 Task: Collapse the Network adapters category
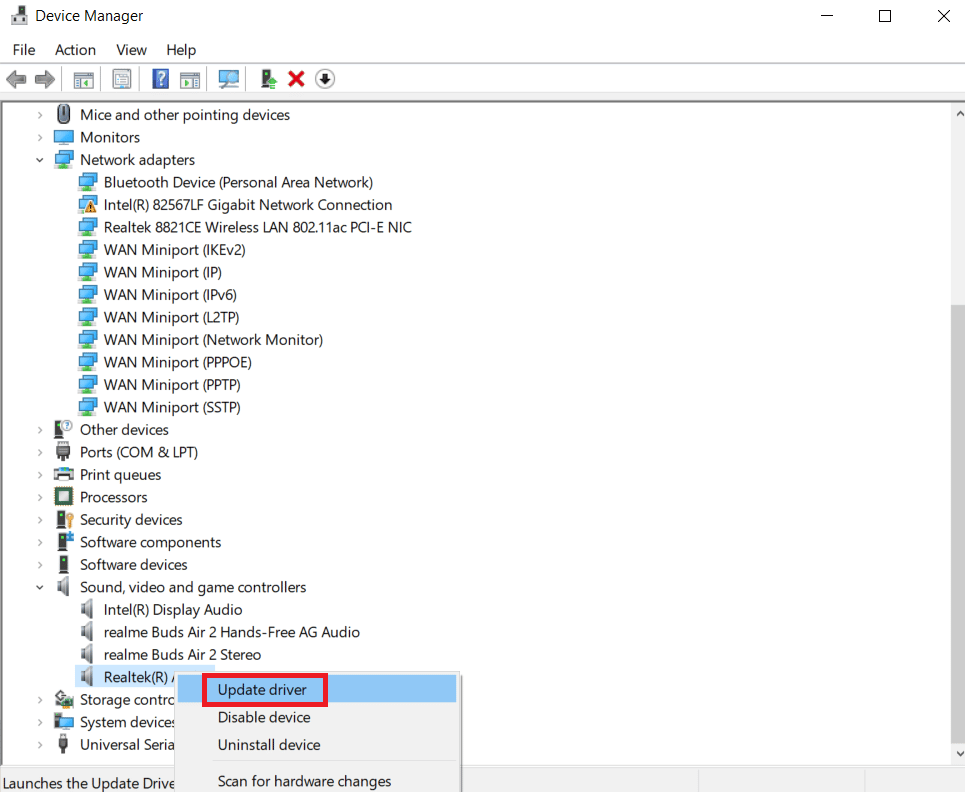click(x=40, y=160)
